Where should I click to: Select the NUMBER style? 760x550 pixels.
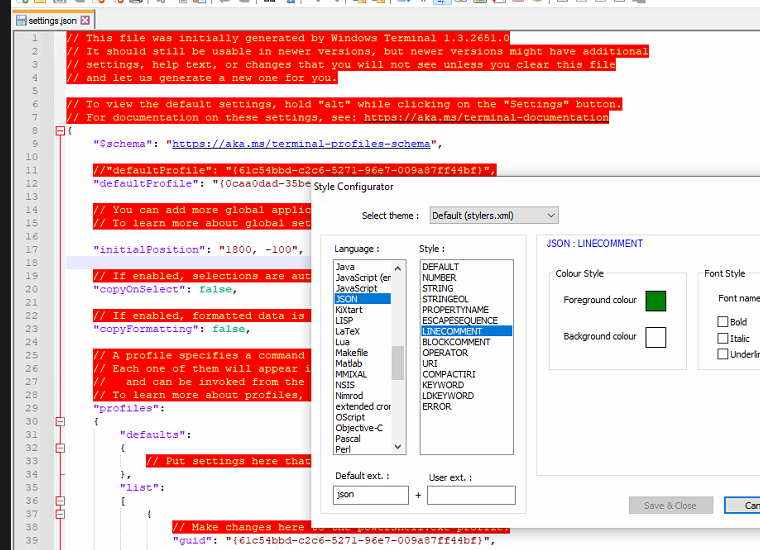439,278
